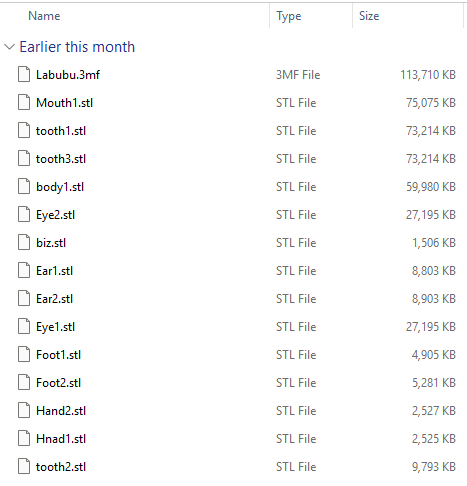Click the Earlier this month group header
The width and height of the screenshot is (467, 486).
click(77, 47)
